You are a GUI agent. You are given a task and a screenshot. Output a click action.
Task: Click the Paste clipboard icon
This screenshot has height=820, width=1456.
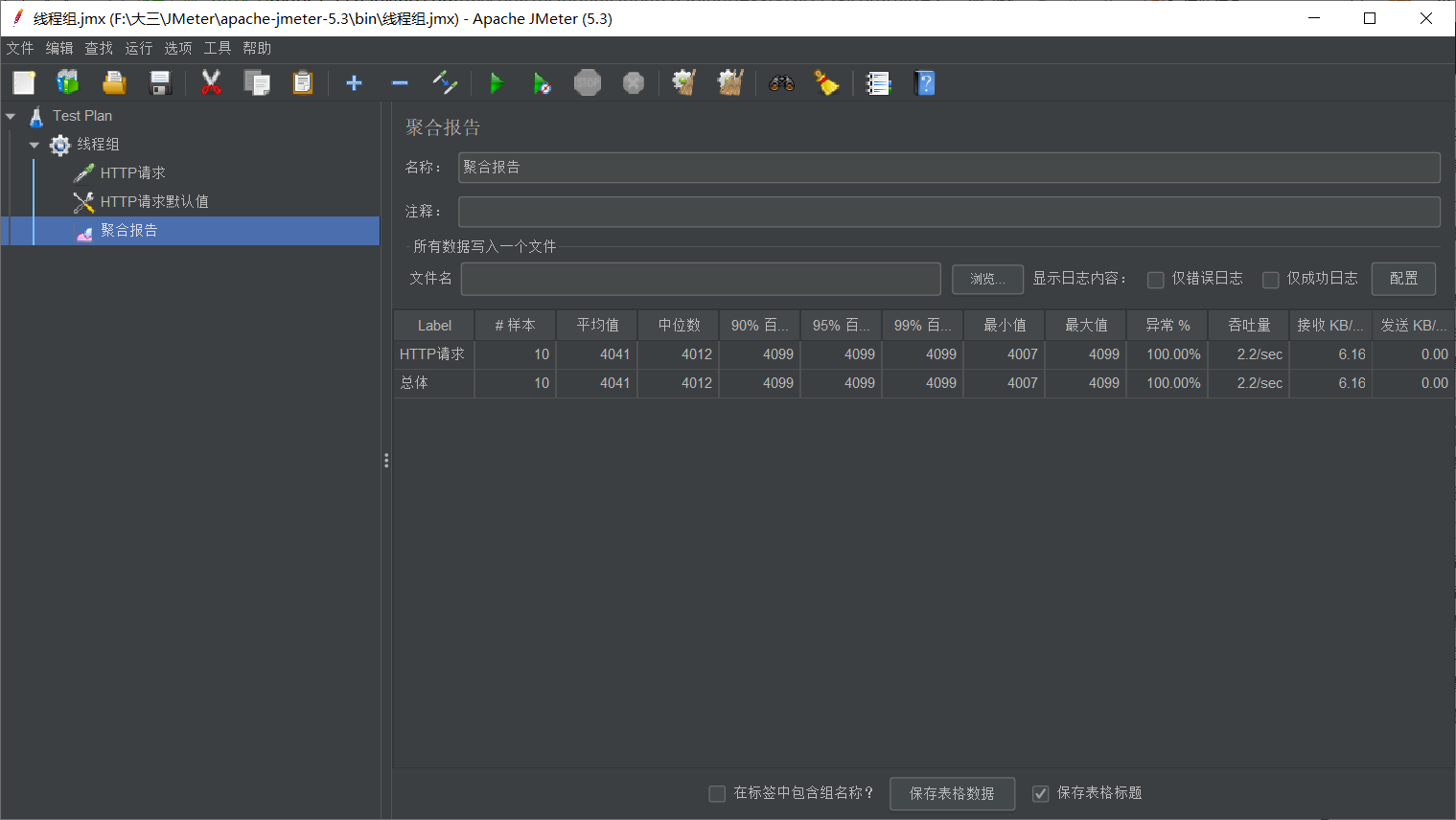click(x=303, y=83)
